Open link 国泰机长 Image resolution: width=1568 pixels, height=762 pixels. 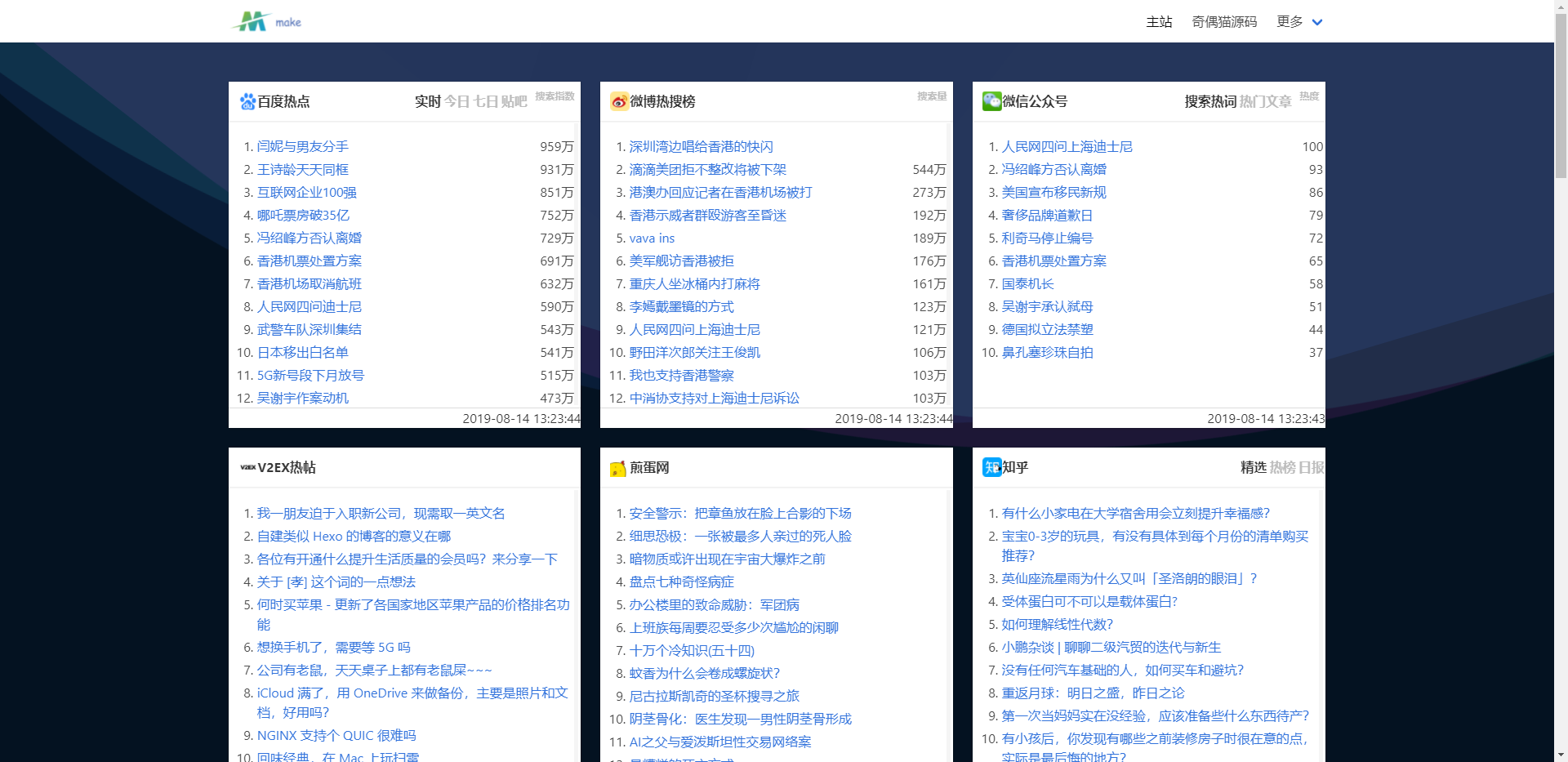click(x=1028, y=283)
